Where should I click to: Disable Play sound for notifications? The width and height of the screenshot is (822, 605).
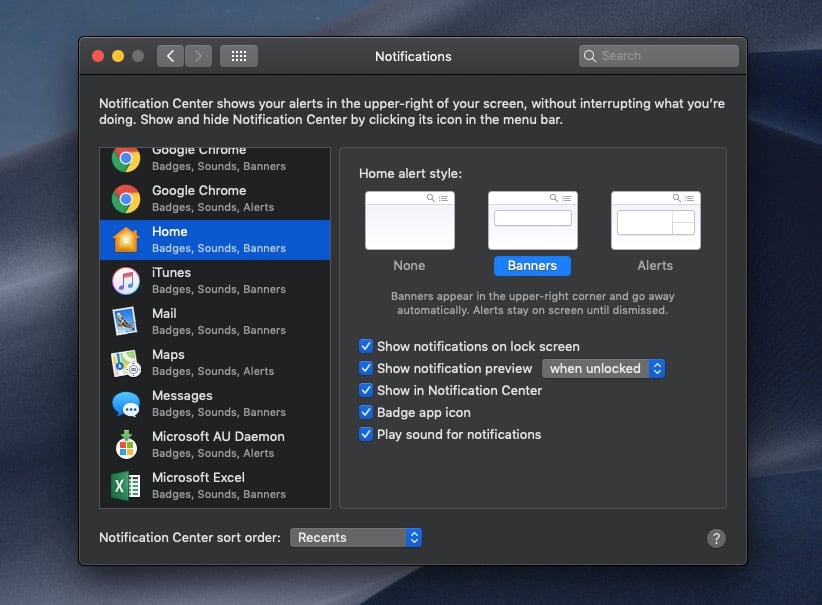366,434
